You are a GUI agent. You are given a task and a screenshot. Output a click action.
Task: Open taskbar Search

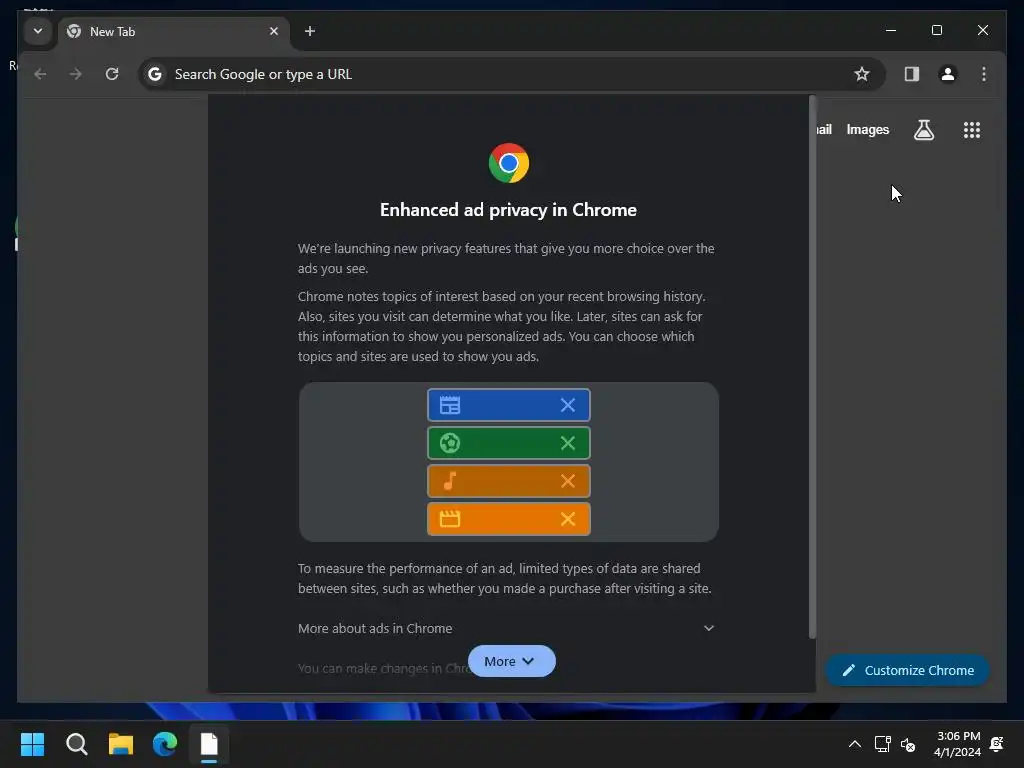click(x=76, y=744)
